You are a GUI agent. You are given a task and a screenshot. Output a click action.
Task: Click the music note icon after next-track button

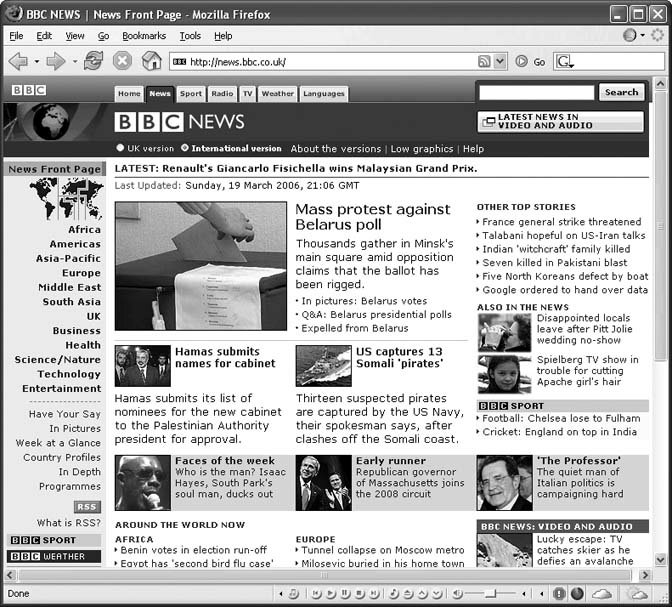[393, 594]
